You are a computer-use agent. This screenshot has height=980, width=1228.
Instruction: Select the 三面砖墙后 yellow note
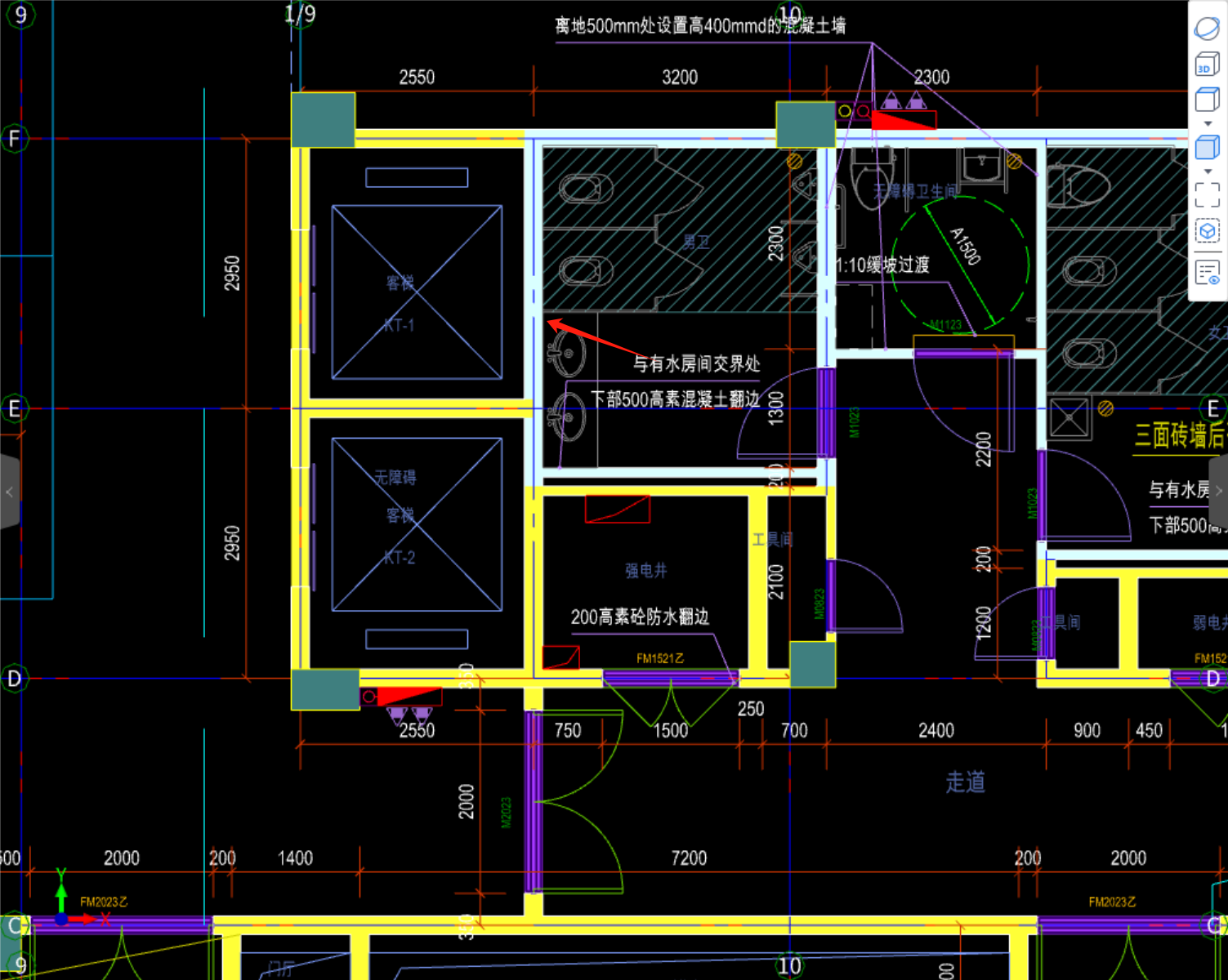(1180, 435)
